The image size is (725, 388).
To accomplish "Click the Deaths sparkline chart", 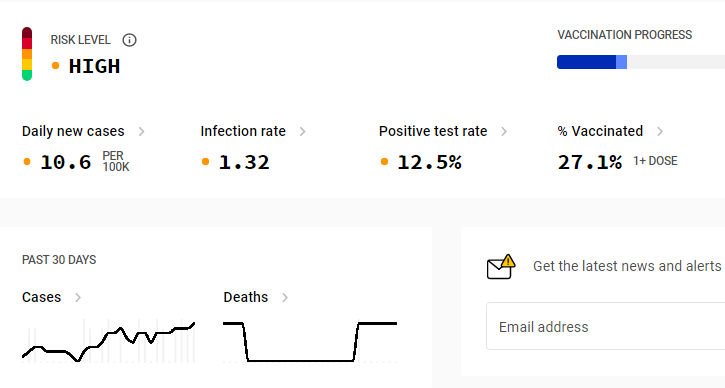I will click(310, 341).
